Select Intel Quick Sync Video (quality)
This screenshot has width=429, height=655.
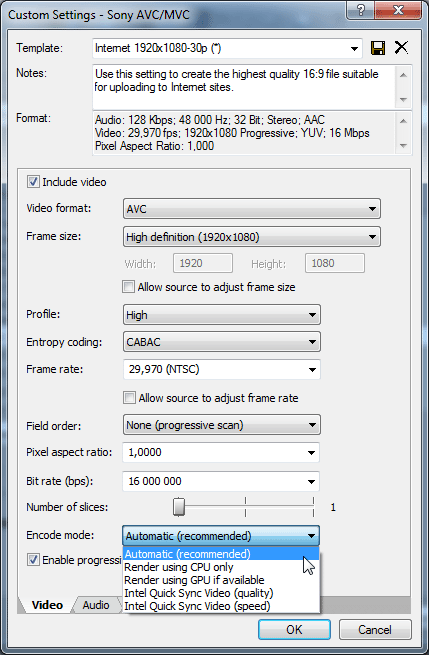point(221,593)
